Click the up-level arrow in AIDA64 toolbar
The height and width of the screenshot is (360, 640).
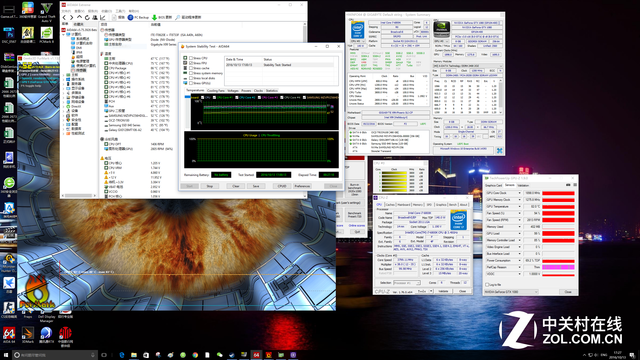coord(79,18)
